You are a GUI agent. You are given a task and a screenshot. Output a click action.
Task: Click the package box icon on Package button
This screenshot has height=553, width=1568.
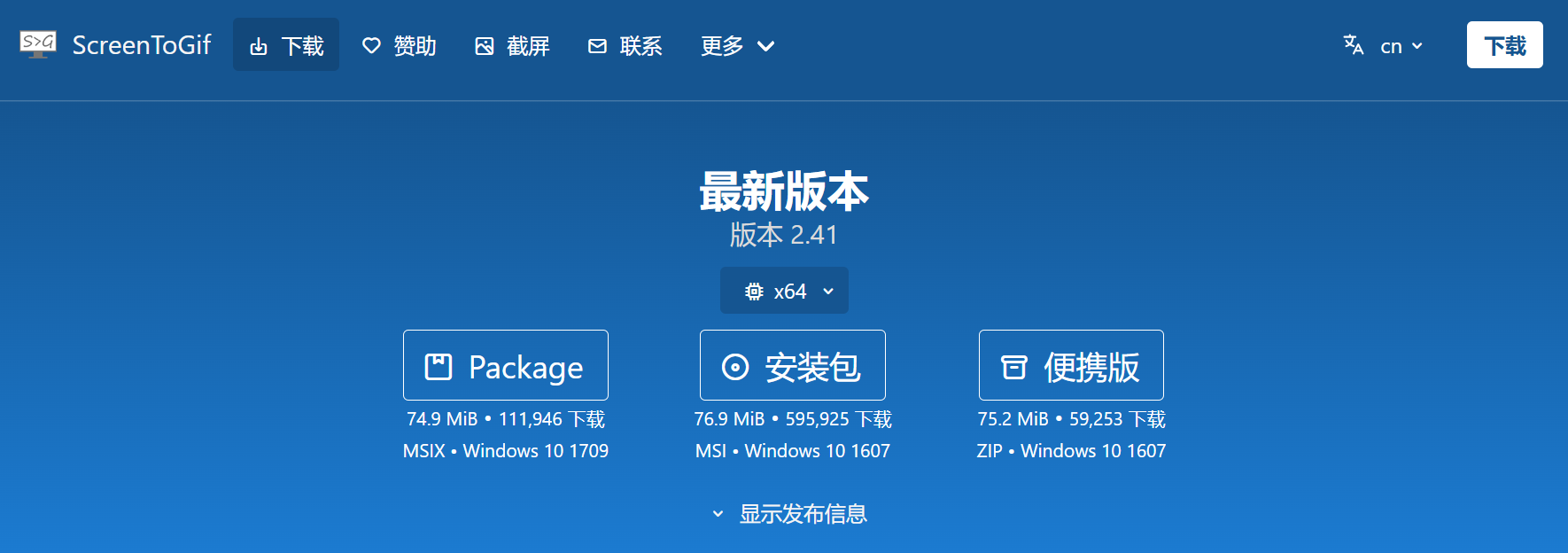439,367
